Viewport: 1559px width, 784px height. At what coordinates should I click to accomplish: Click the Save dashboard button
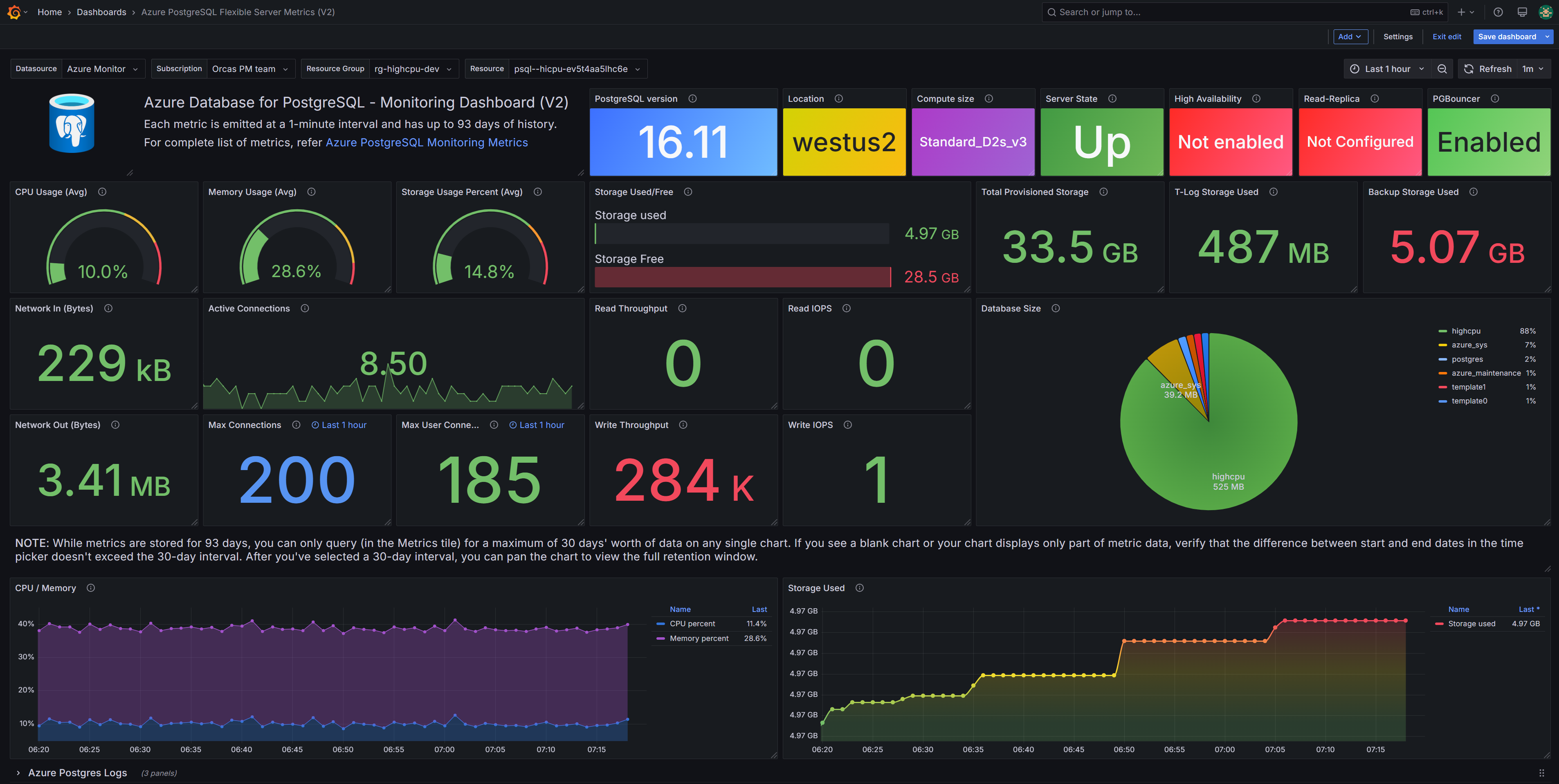click(1506, 37)
